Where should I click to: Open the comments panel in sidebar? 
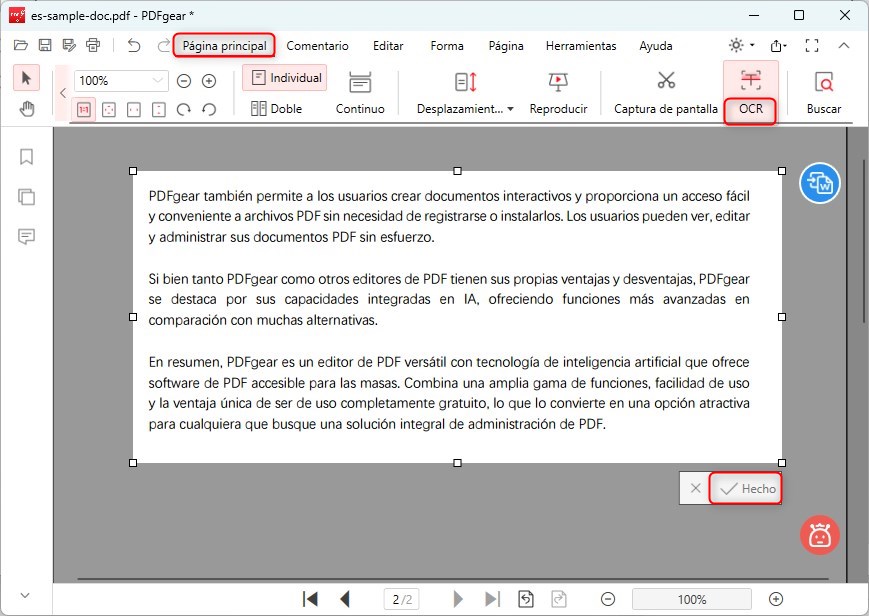pos(27,237)
